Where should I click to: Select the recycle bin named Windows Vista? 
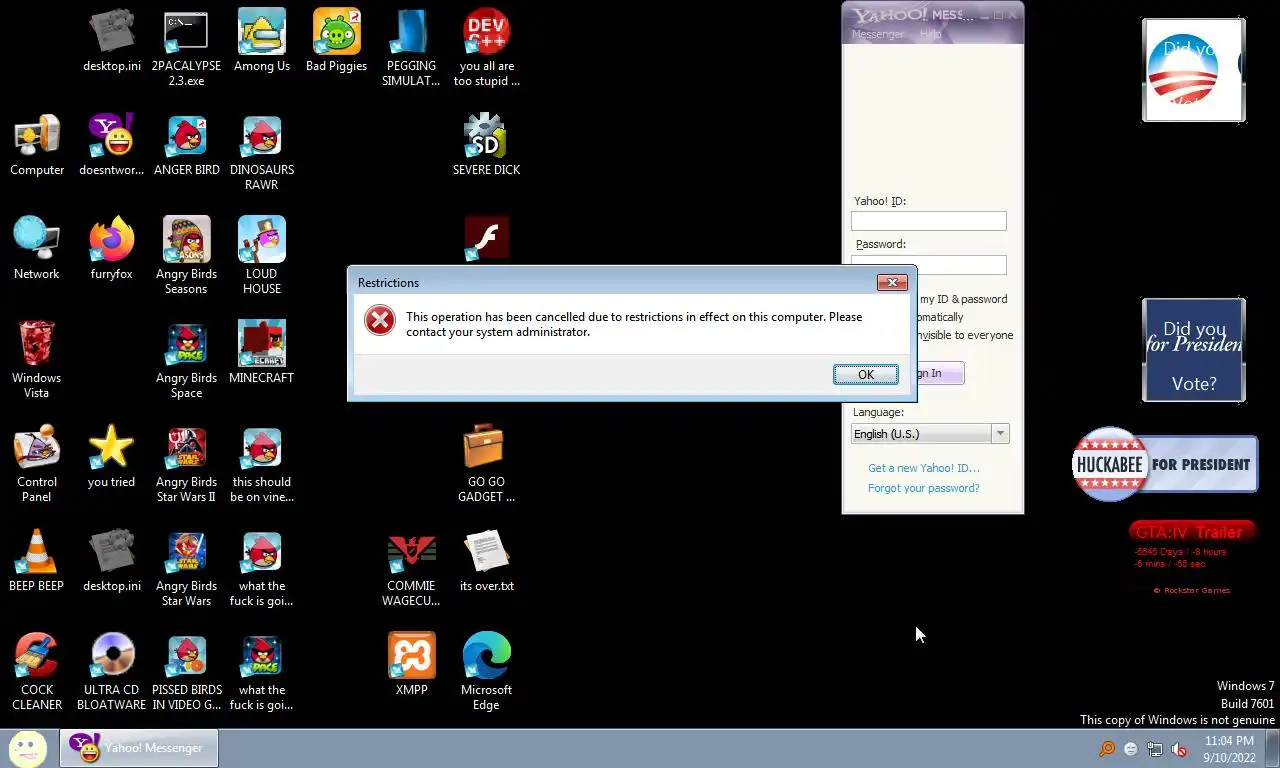tap(37, 360)
